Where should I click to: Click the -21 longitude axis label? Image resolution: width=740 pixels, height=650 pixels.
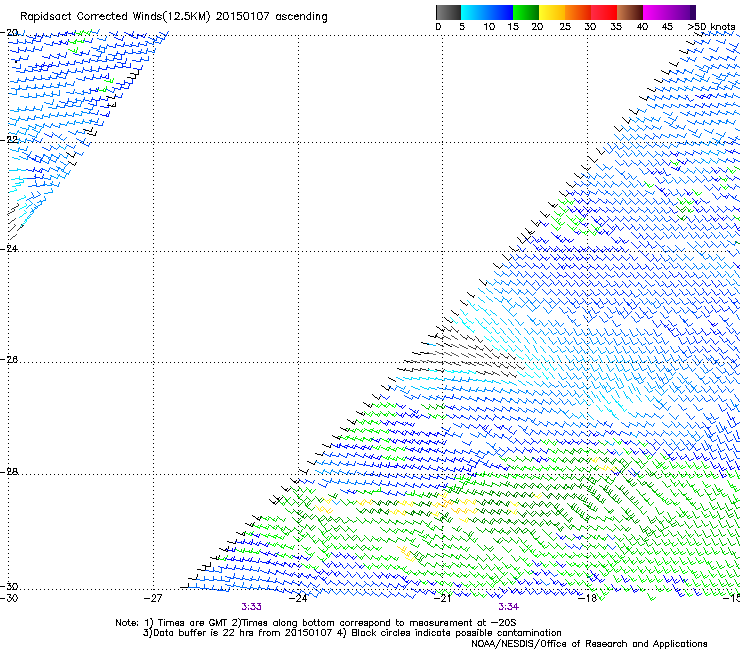pyautogui.click(x=443, y=598)
